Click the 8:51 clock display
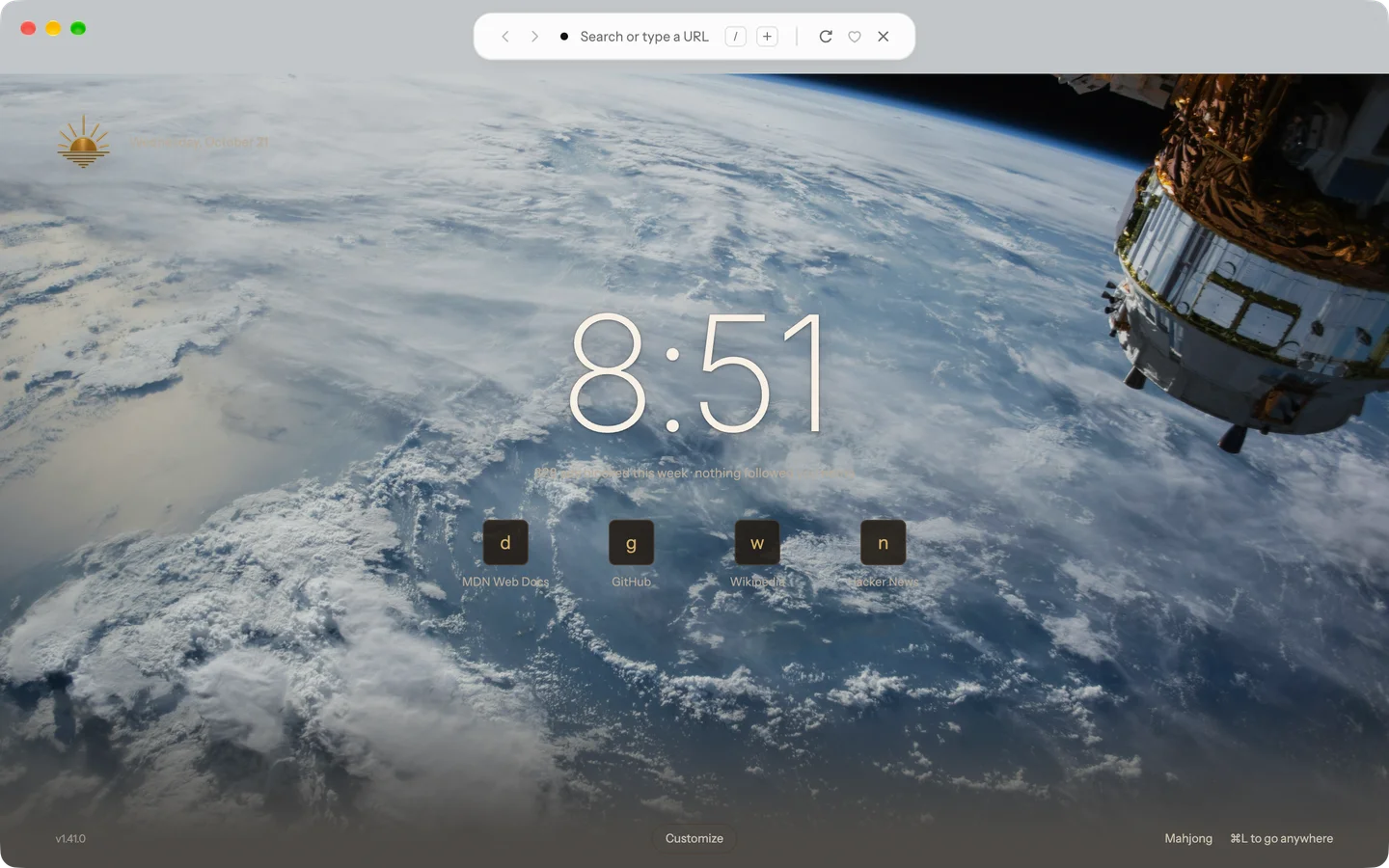1389x868 pixels. pos(696,373)
